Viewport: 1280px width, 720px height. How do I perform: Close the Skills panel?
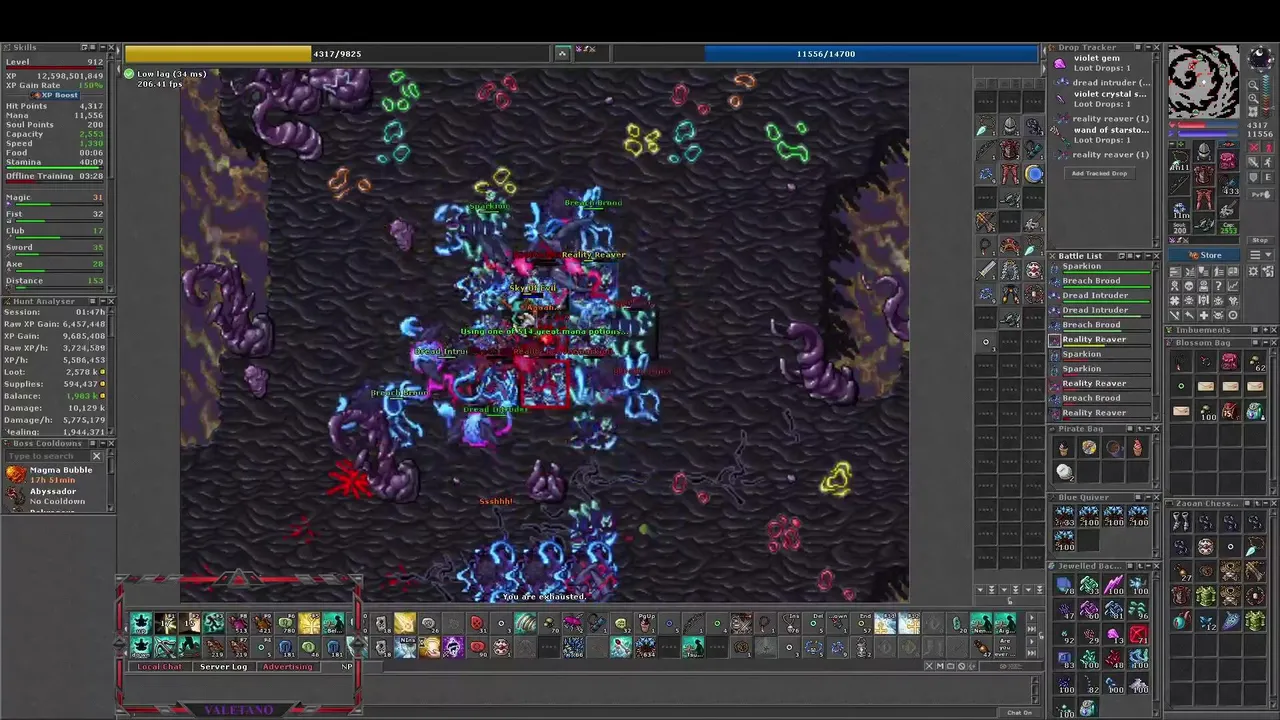coord(111,47)
